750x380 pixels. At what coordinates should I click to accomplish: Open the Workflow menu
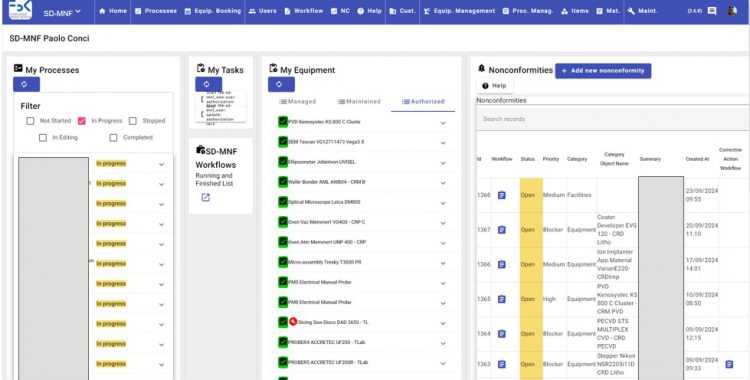click(304, 11)
